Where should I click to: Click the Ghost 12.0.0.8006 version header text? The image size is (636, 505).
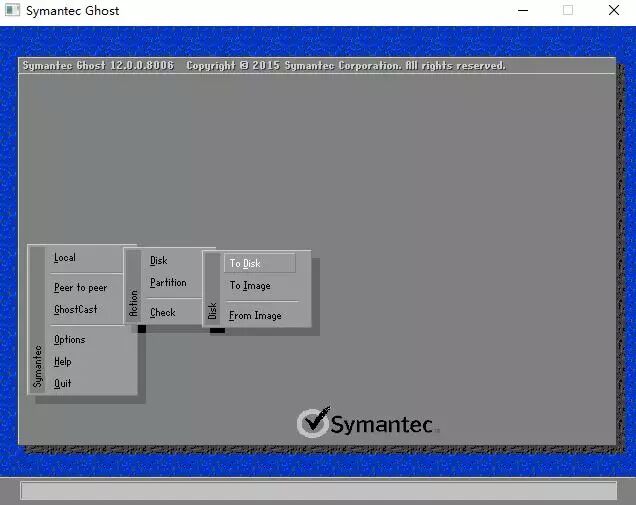click(x=98, y=65)
